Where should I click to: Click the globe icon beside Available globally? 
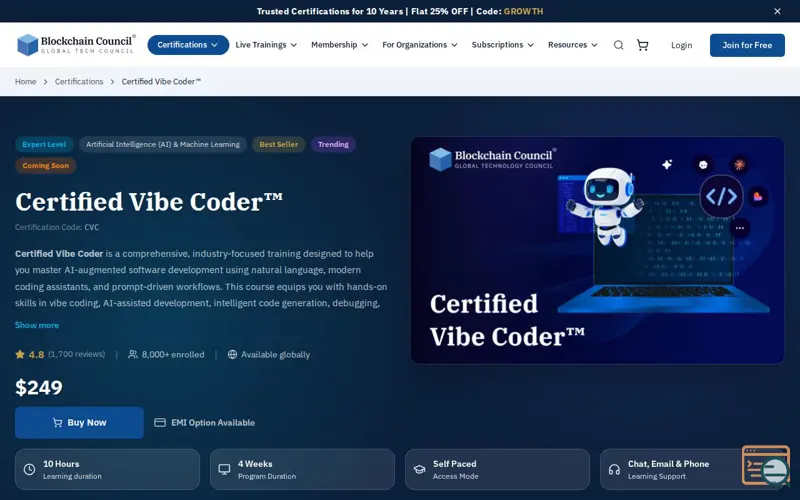[232, 354]
